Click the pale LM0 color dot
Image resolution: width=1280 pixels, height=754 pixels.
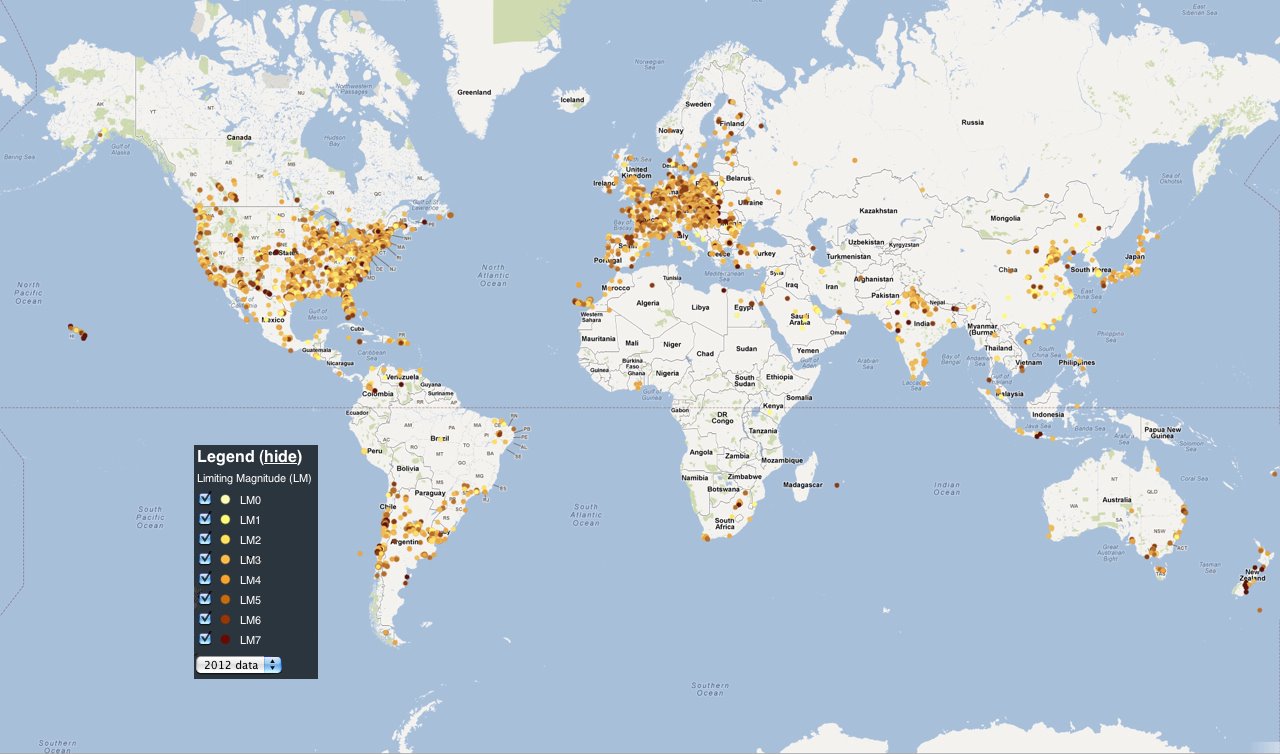pos(226,500)
